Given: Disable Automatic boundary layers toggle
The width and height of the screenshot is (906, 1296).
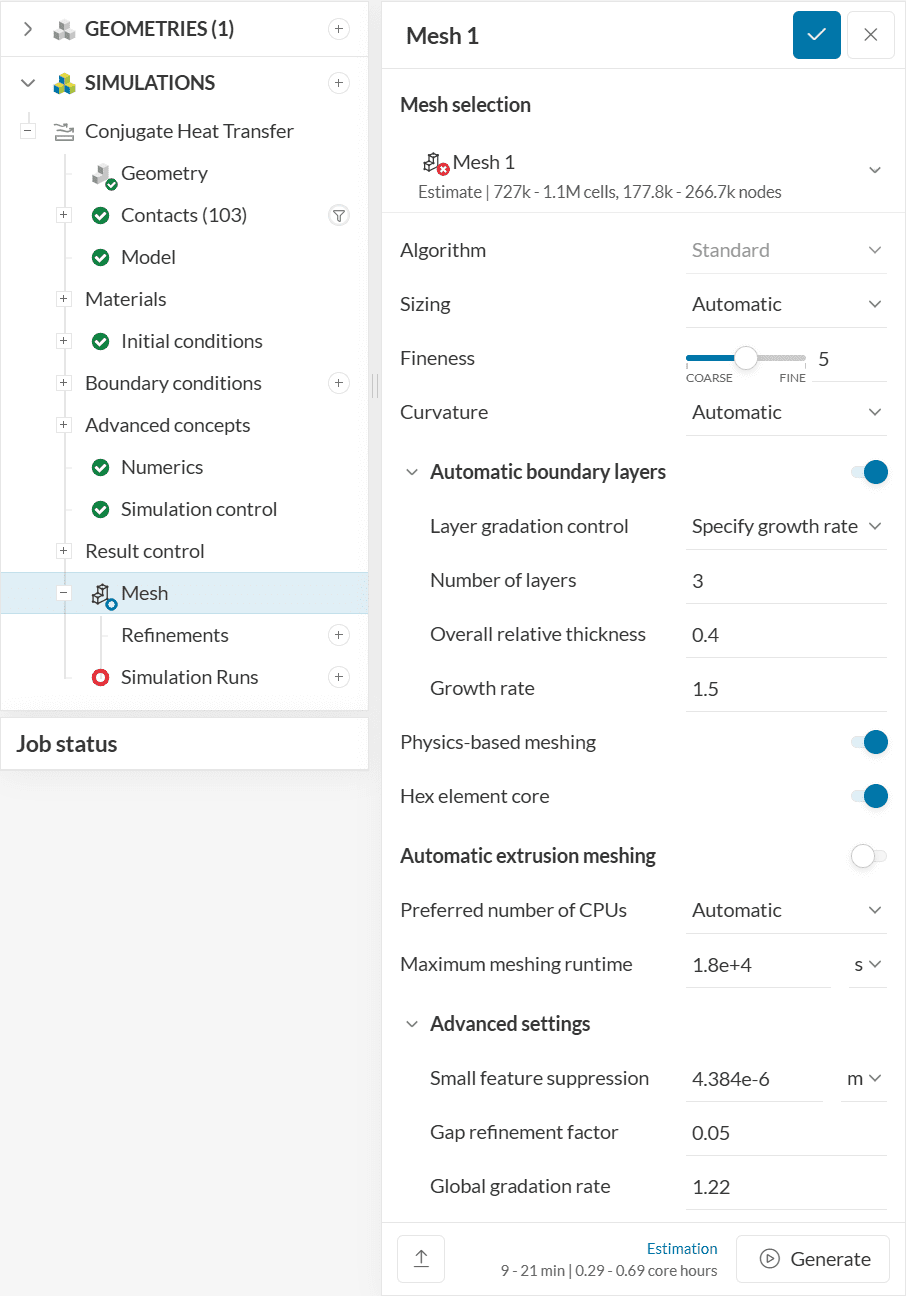Looking at the screenshot, I should tap(869, 472).
